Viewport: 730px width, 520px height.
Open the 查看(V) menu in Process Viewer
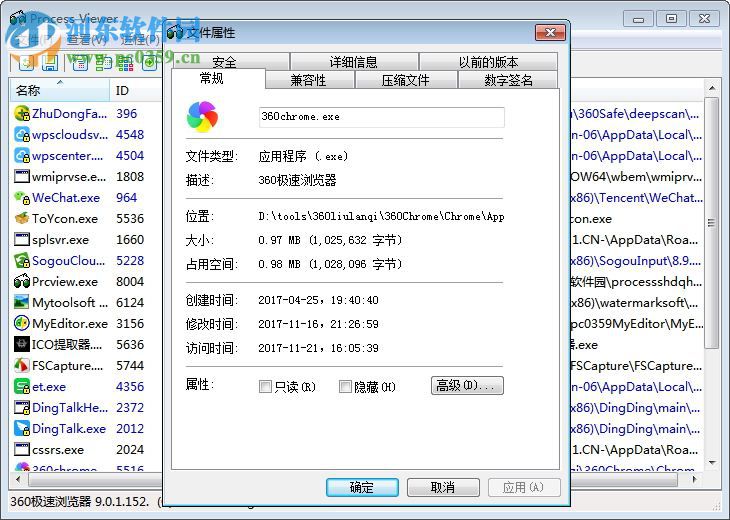pos(87,40)
